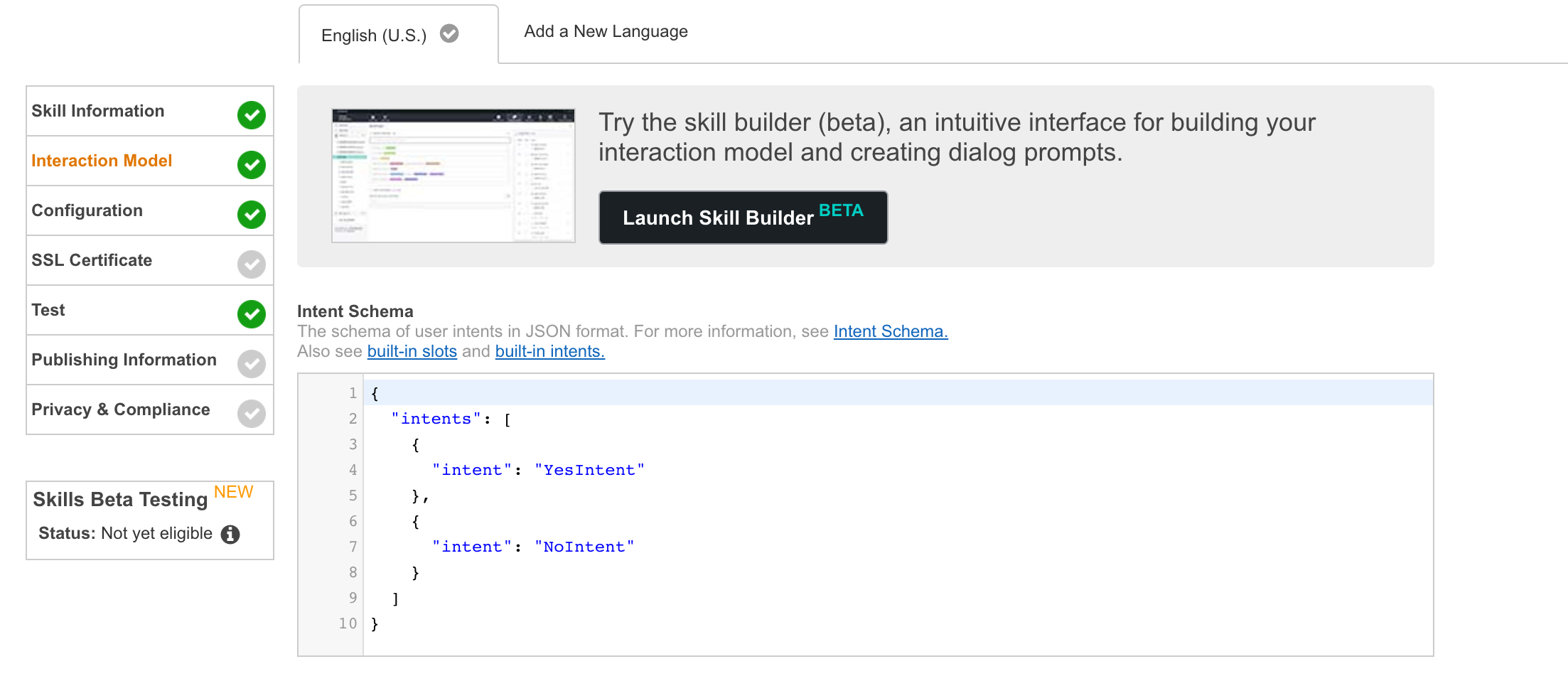1568x691 pixels.
Task: Launch the Skill Builder beta
Action: point(743,217)
